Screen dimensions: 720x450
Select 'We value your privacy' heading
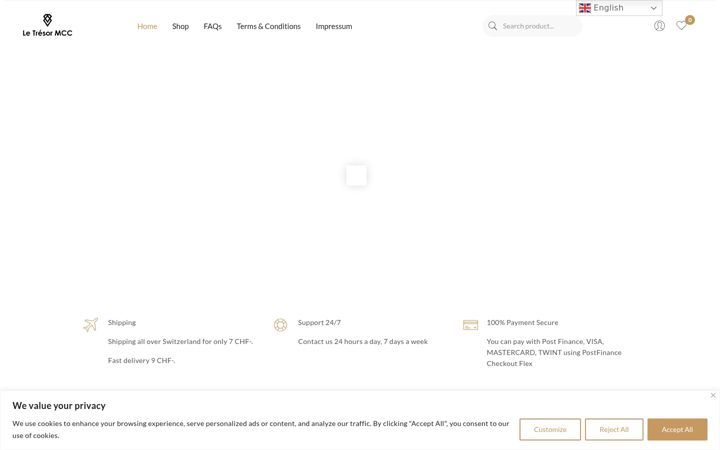coord(59,405)
